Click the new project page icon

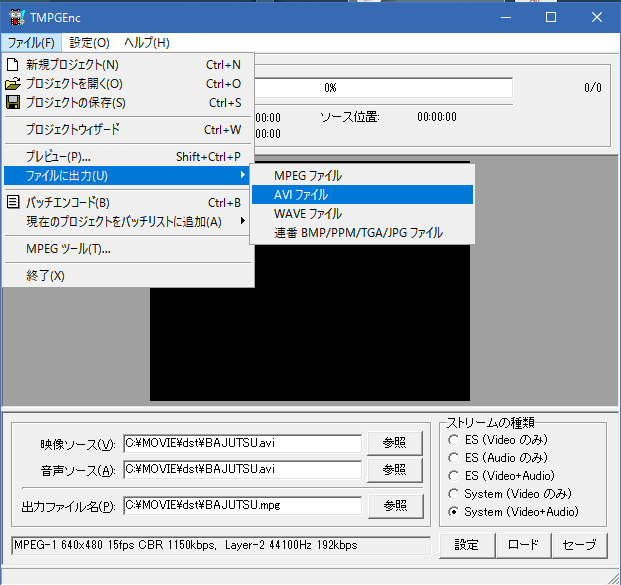pyautogui.click(x=13, y=65)
